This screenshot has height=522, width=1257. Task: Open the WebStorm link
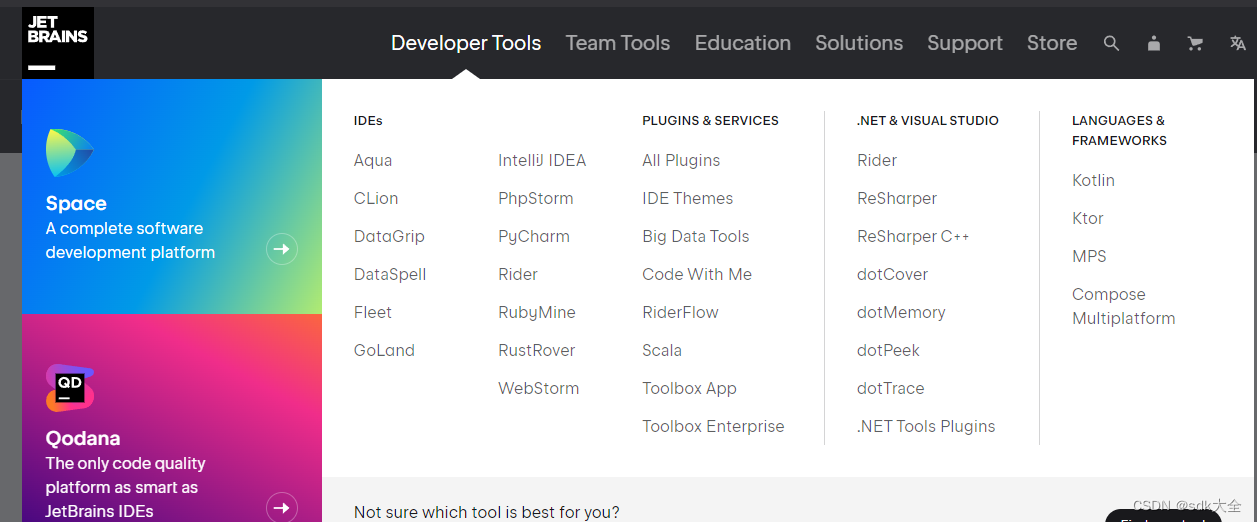click(539, 388)
